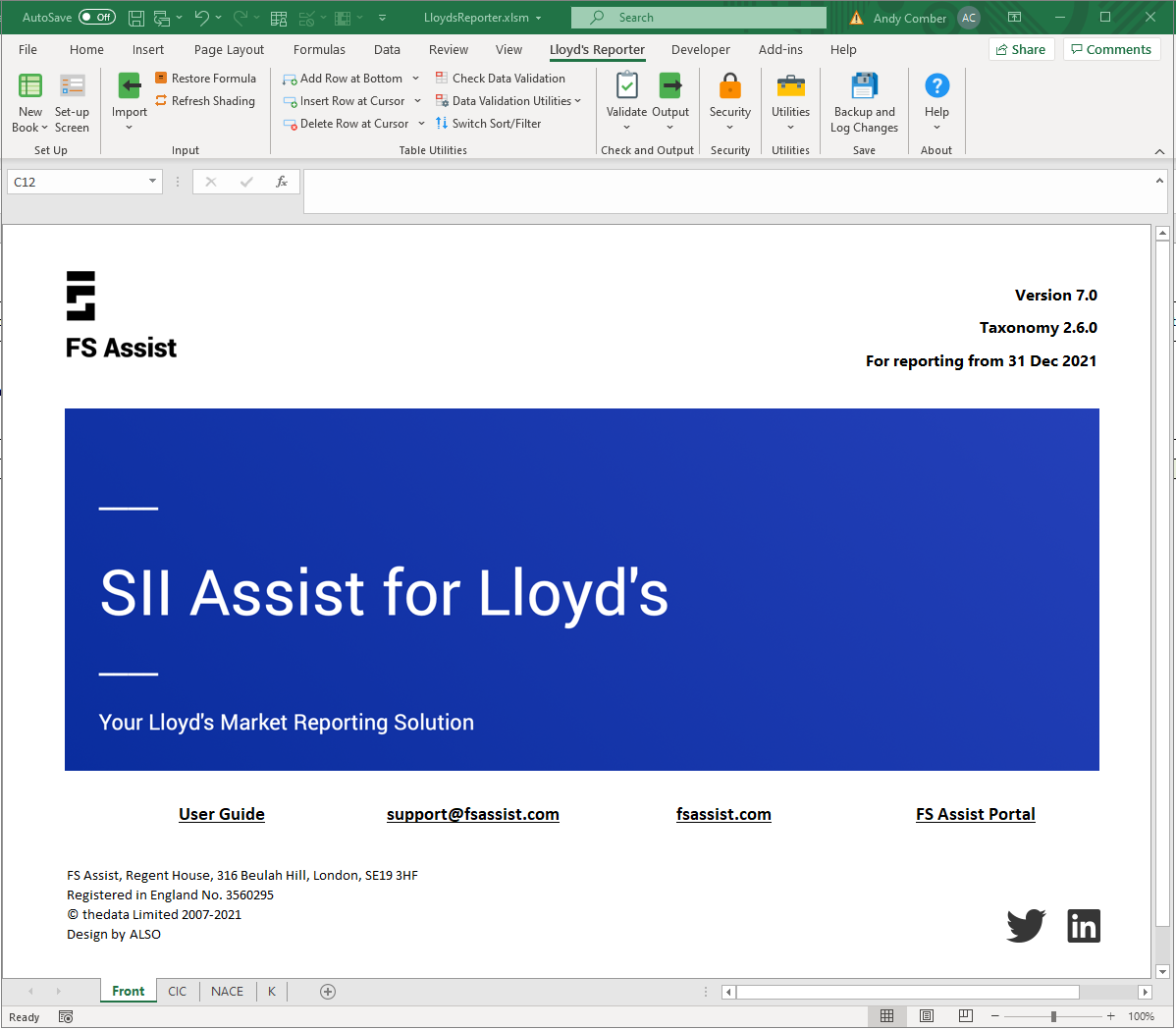The height and width of the screenshot is (1030, 1176).
Task: Click Backup and Log Changes icon
Action: tap(864, 86)
